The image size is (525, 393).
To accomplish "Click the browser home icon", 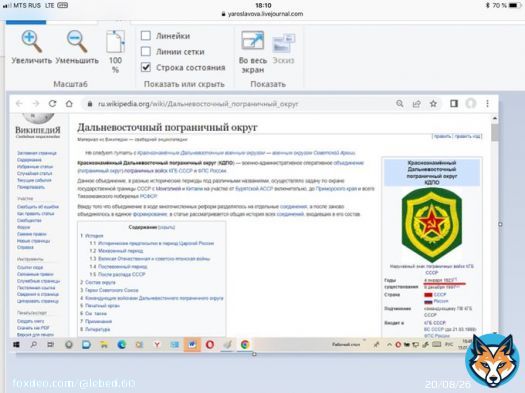I will tap(69, 104).
